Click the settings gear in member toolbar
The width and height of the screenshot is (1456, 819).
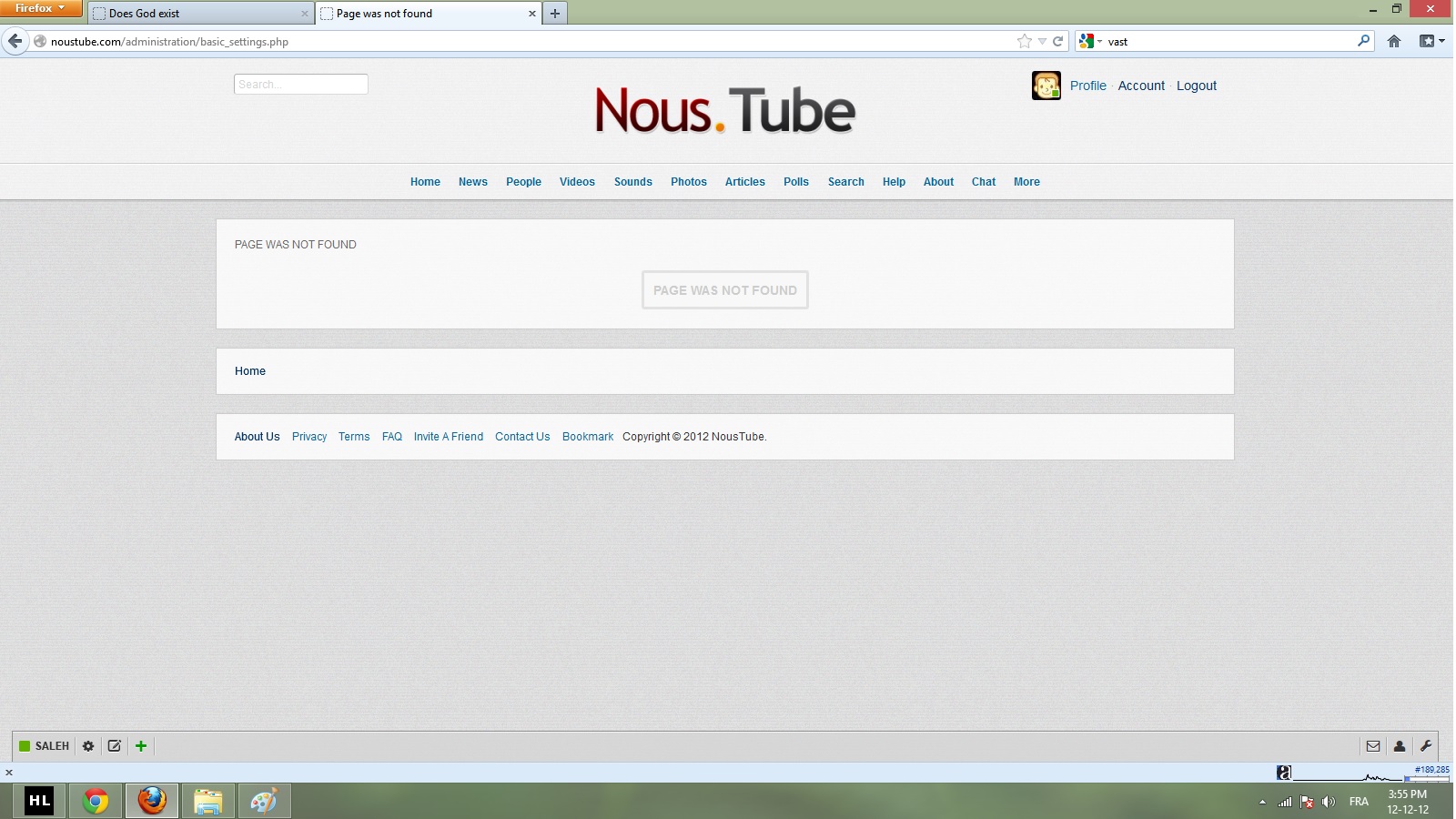pos(88,746)
